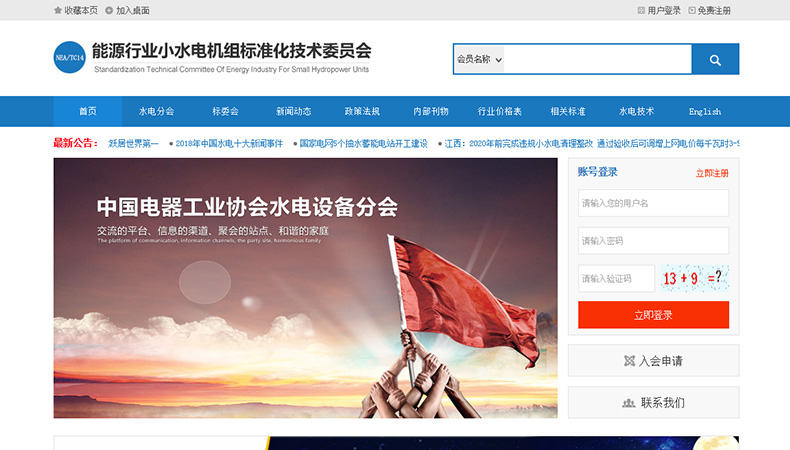The width and height of the screenshot is (790, 450).
Task: Click the 联系我们 contact people icon
Action: (628, 403)
